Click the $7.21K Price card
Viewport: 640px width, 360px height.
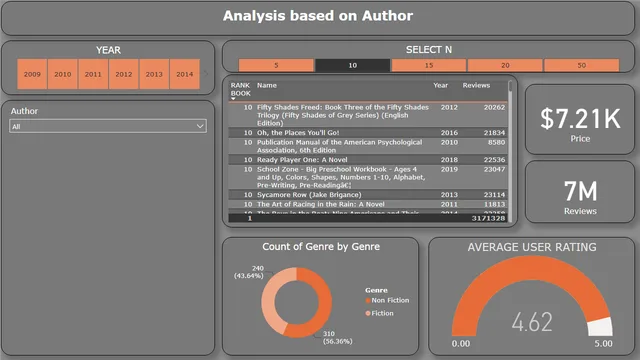point(580,120)
